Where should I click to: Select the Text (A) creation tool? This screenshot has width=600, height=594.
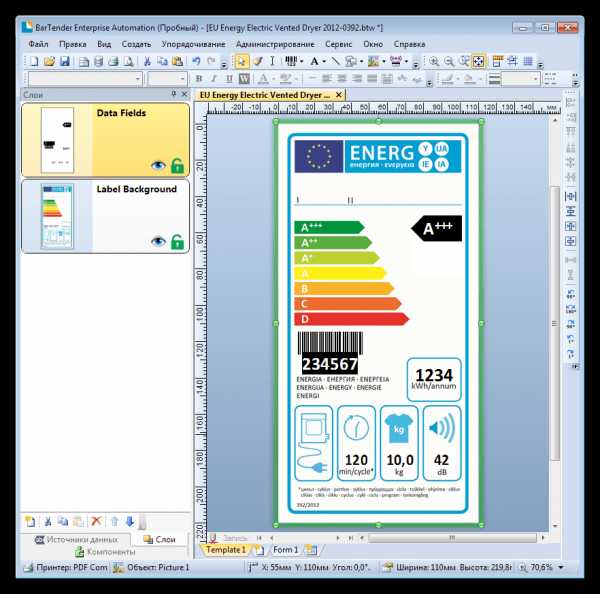tap(314, 61)
